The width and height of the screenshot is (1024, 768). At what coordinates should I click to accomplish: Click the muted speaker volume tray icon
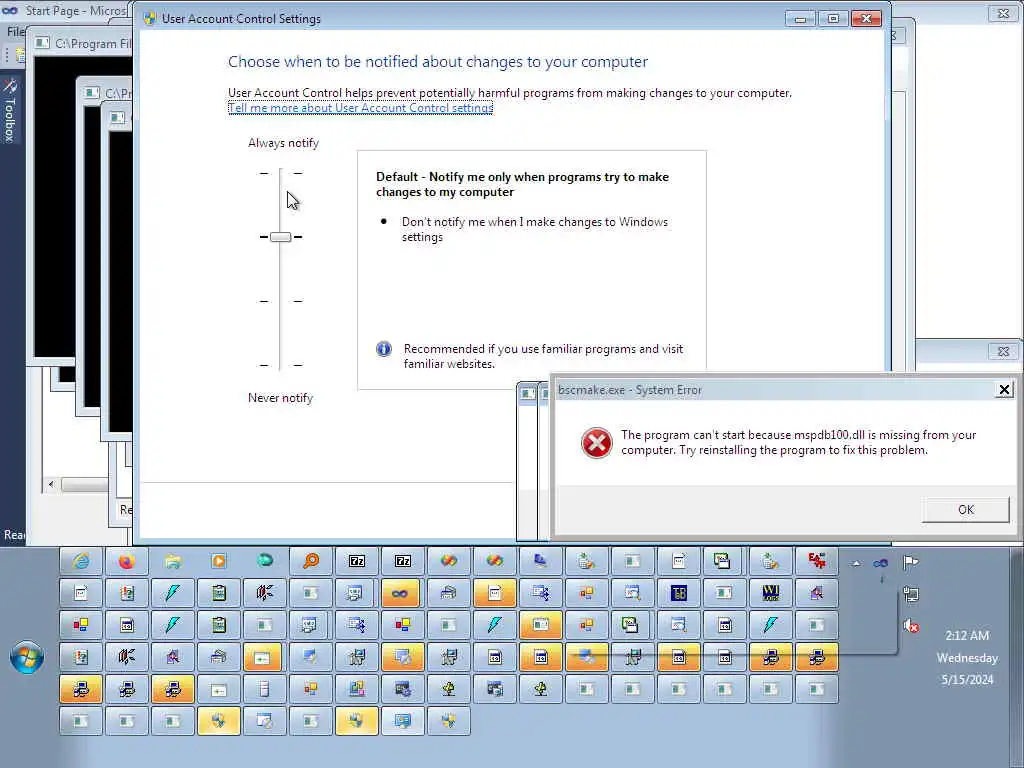pos(910,626)
